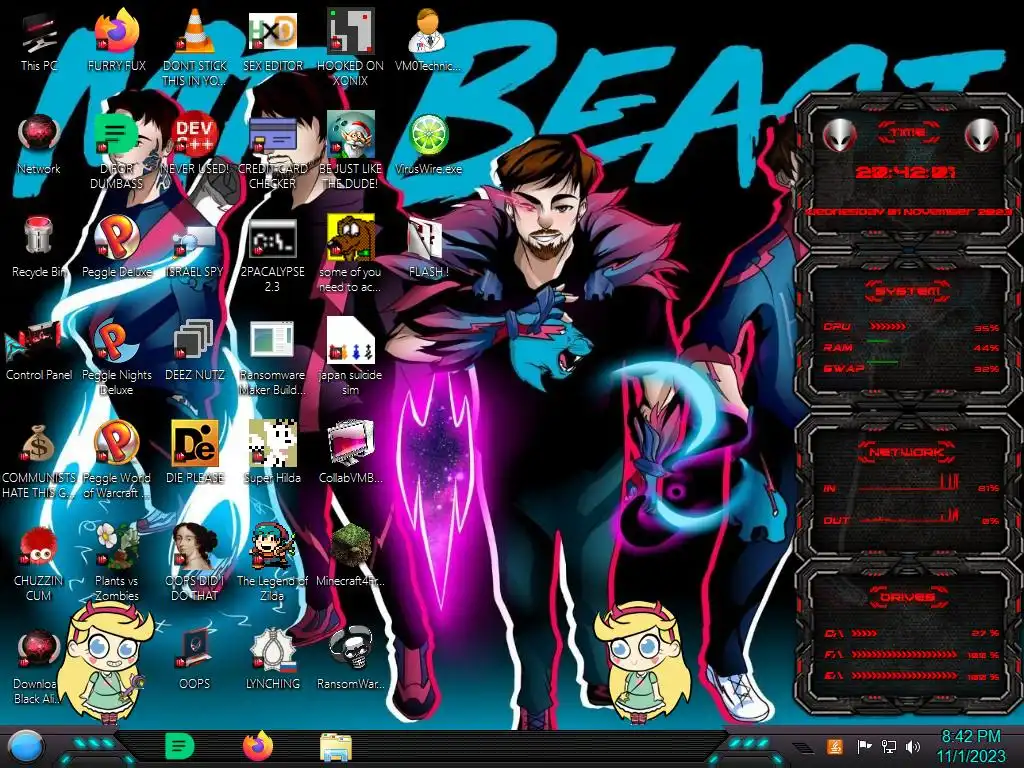This screenshot has width=1024, height=768.
Task: Click the TIME header in the widget
Action: tap(908, 132)
